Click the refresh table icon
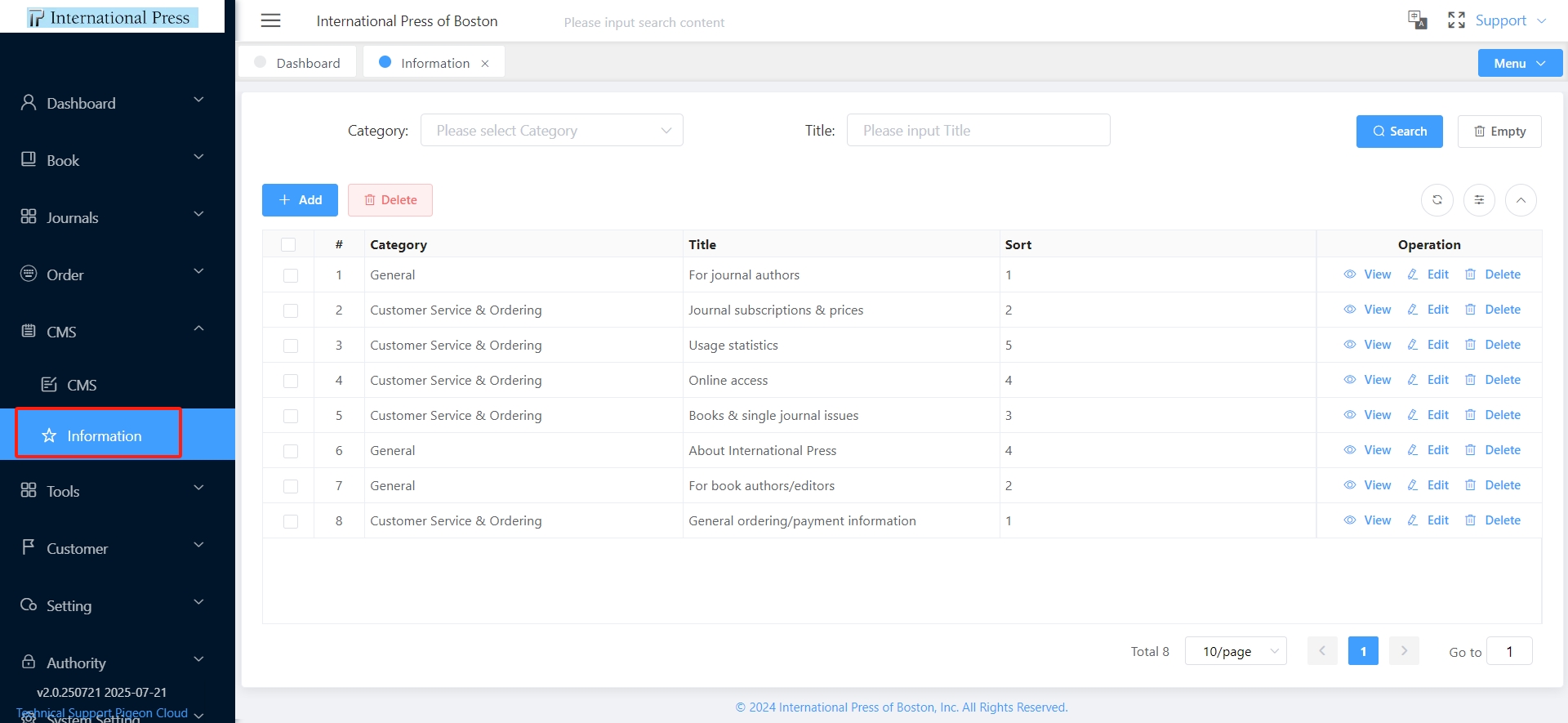 (1437, 200)
